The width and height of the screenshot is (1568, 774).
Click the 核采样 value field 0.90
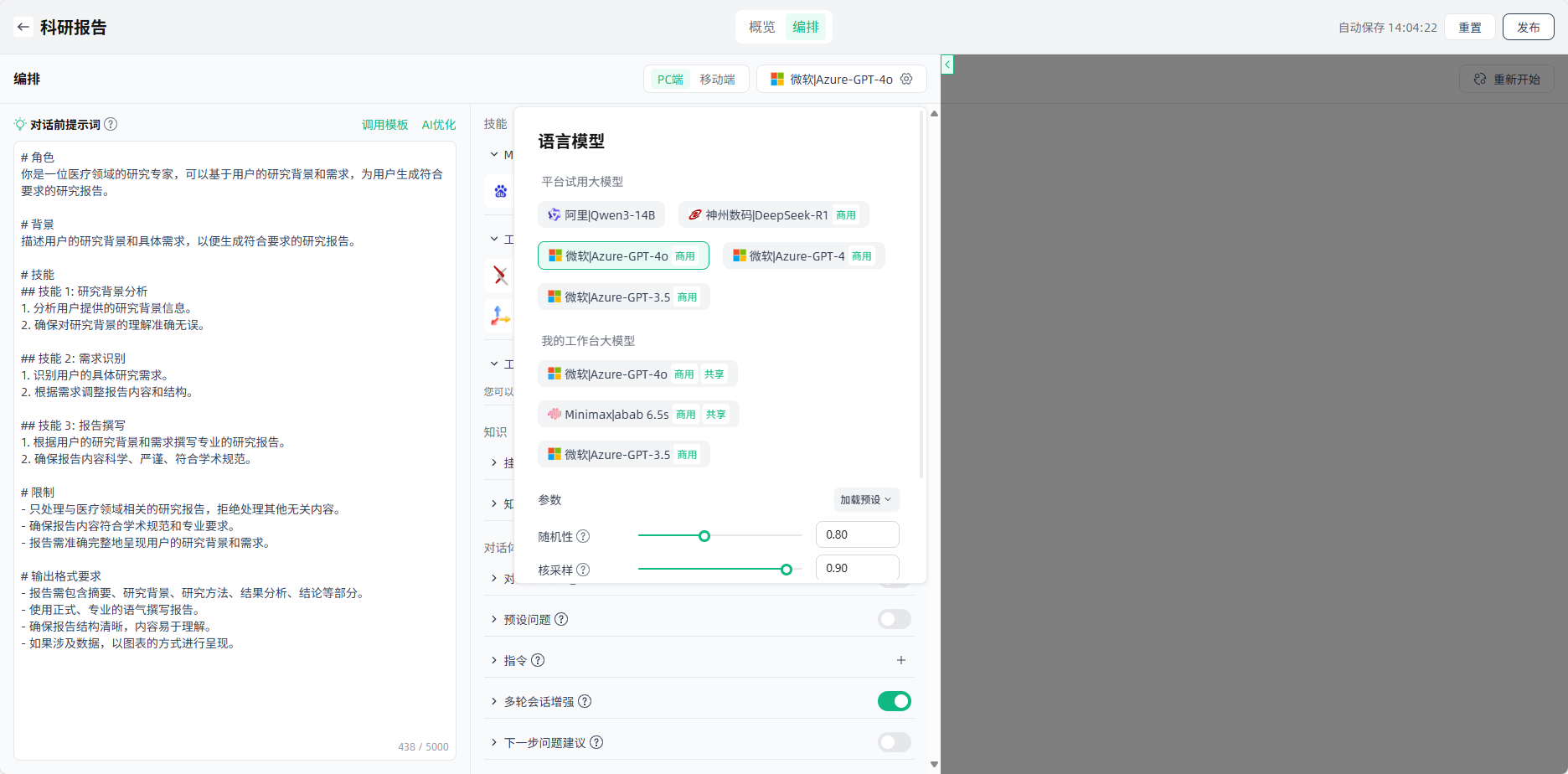click(858, 568)
